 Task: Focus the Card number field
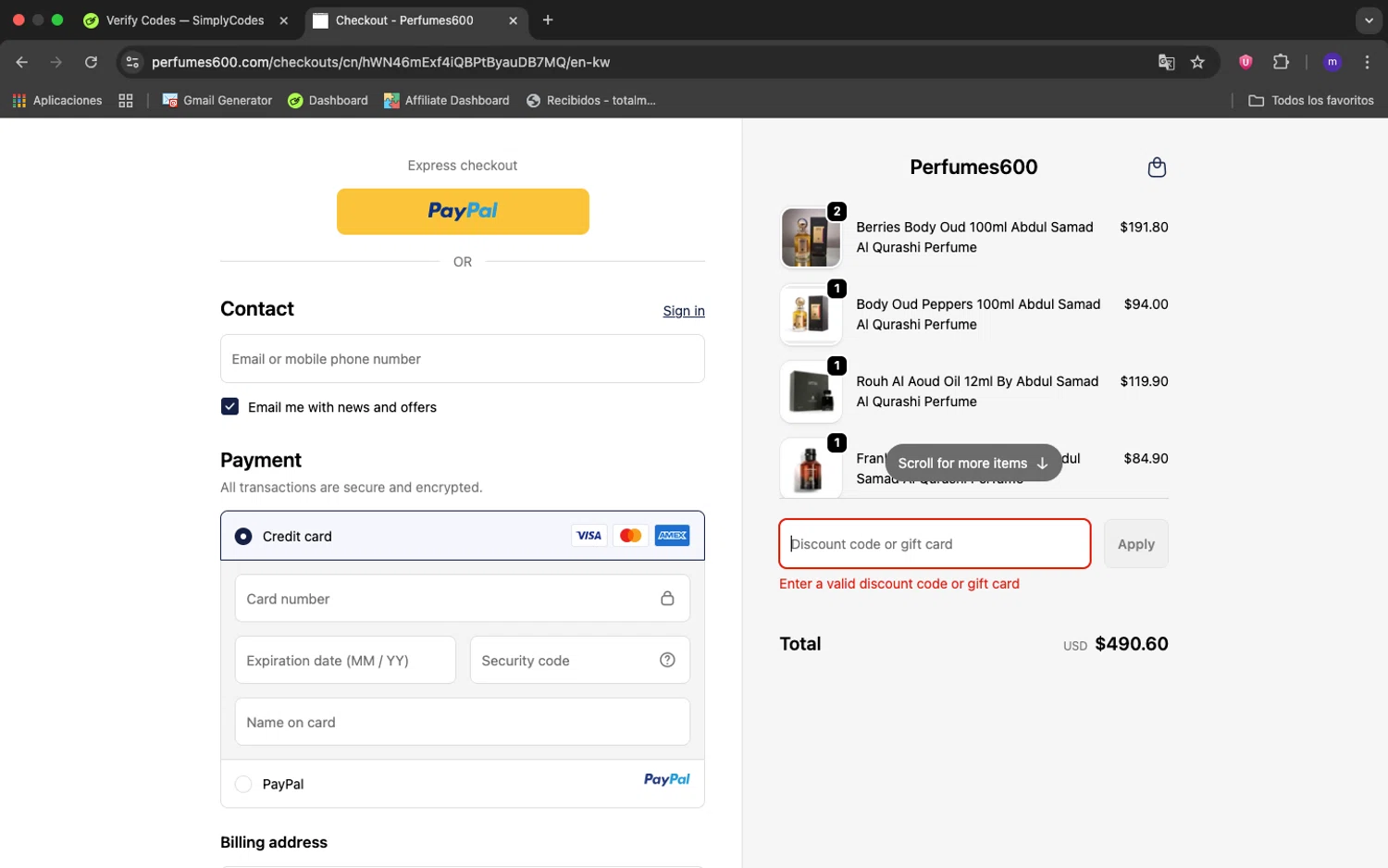463,599
